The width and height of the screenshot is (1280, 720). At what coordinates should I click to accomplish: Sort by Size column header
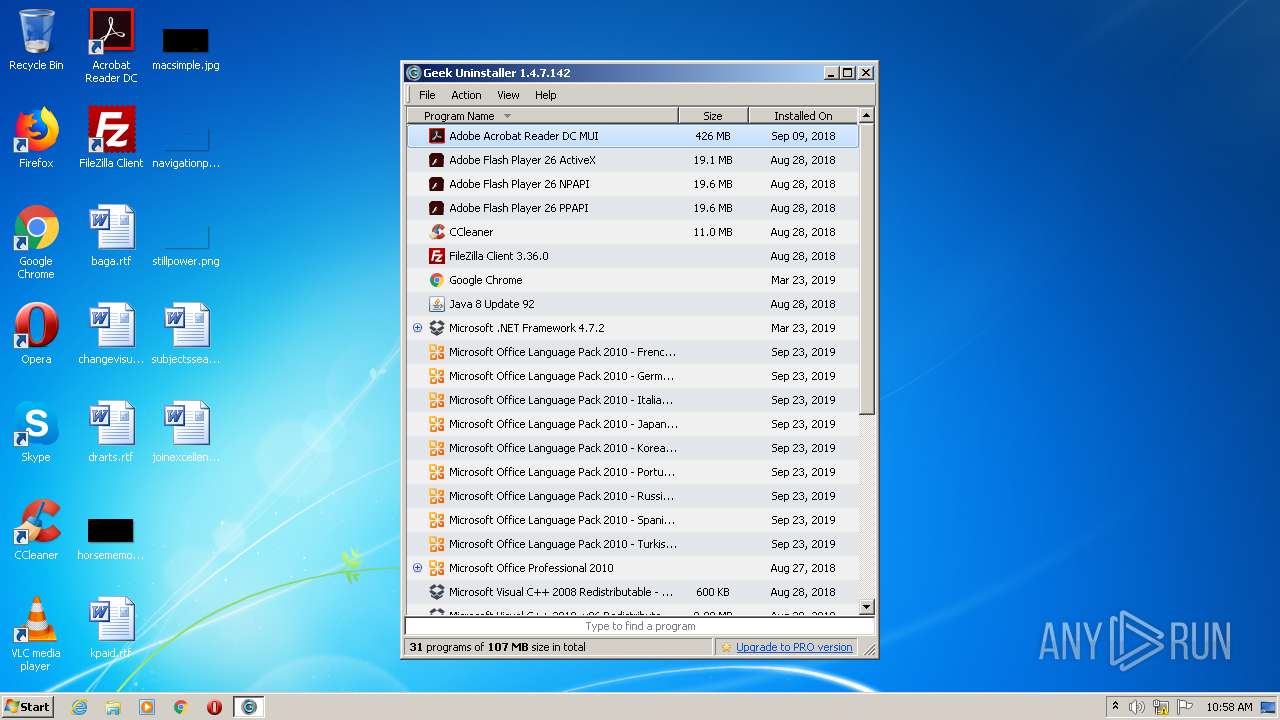713,116
